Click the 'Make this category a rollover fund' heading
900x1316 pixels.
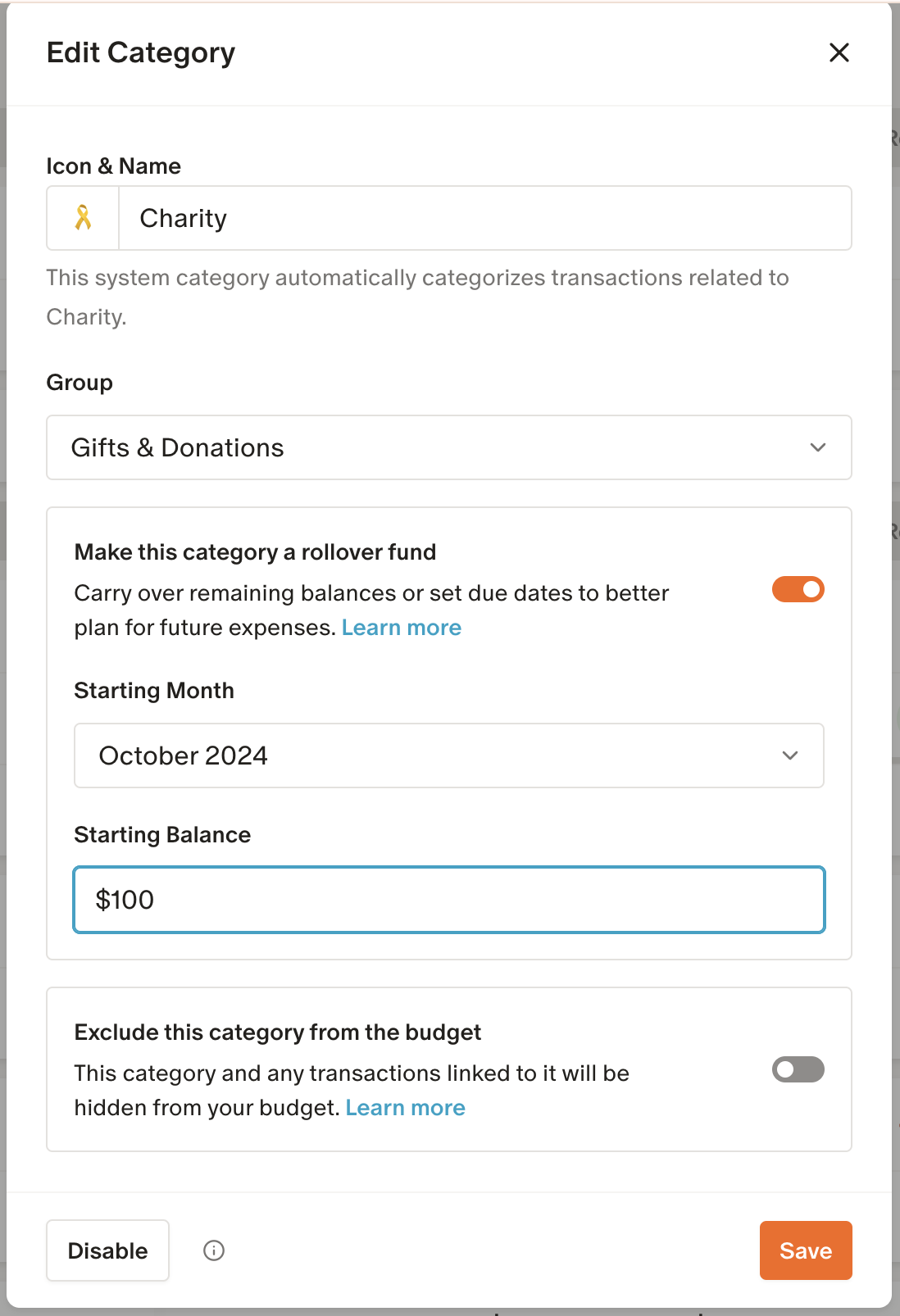pos(255,552)
